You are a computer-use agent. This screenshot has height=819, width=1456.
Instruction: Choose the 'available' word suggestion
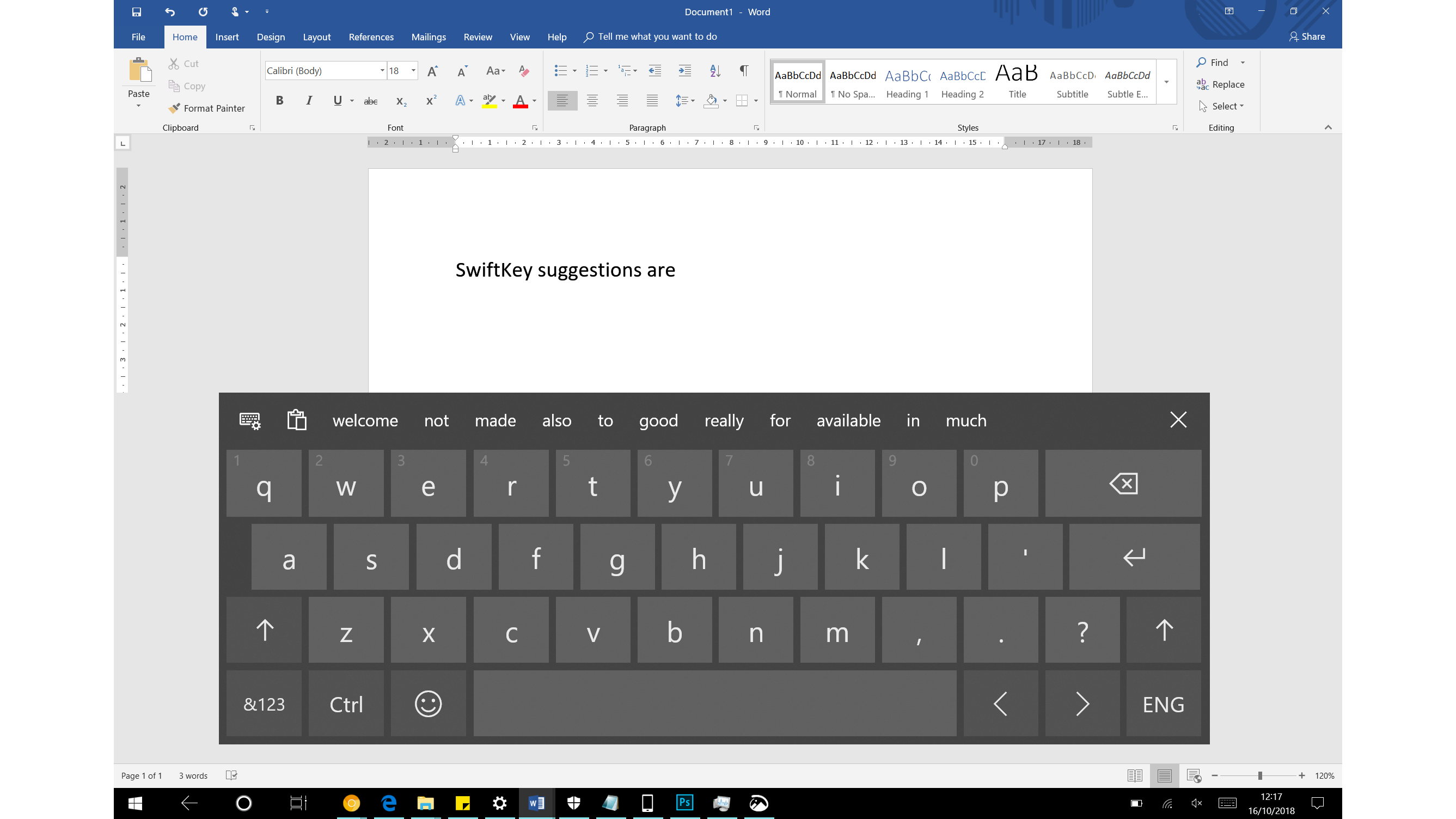(x=848, y=420)
